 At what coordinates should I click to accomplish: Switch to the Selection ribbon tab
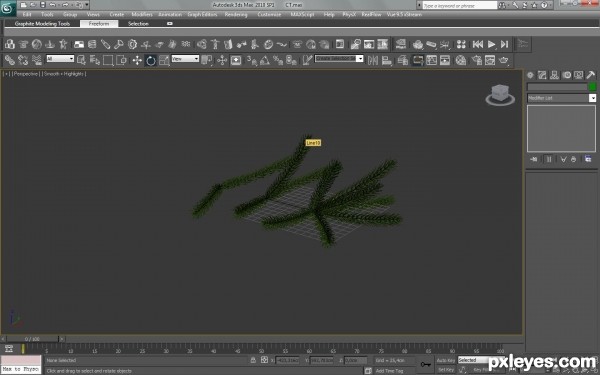tap(138, 24)
